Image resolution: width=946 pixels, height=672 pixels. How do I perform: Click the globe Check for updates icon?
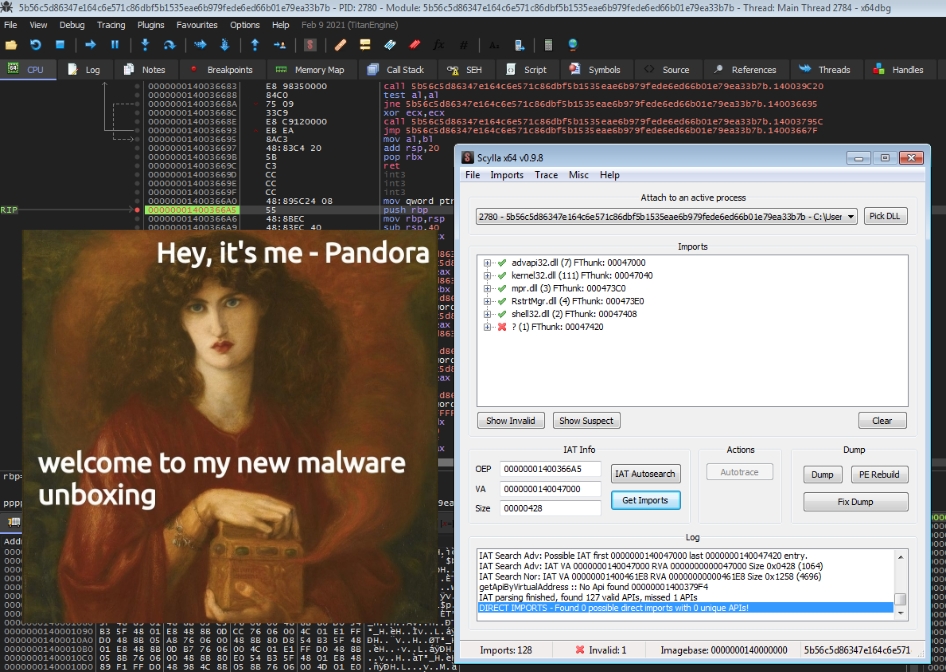573,45
